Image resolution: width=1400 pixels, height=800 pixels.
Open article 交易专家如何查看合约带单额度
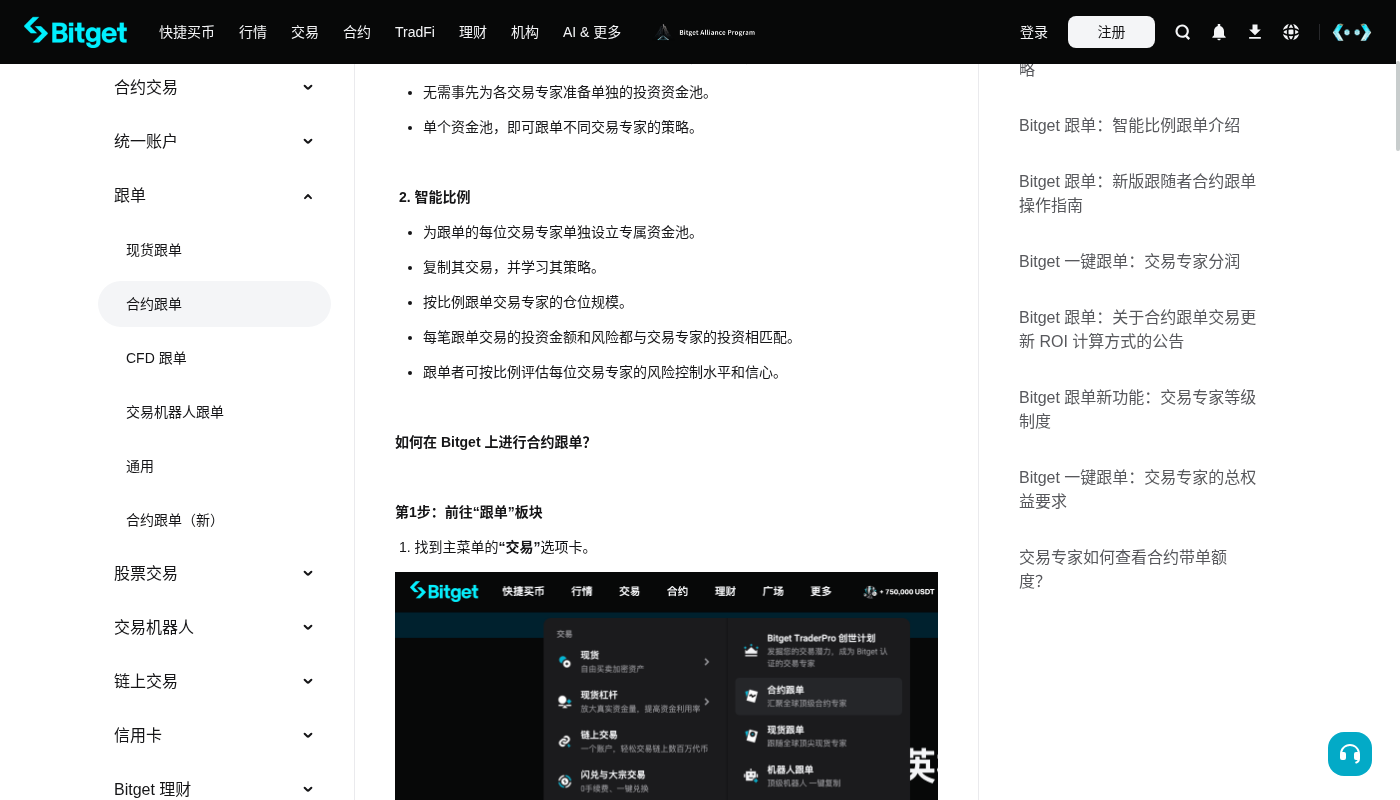click(x=1123, y=569)
